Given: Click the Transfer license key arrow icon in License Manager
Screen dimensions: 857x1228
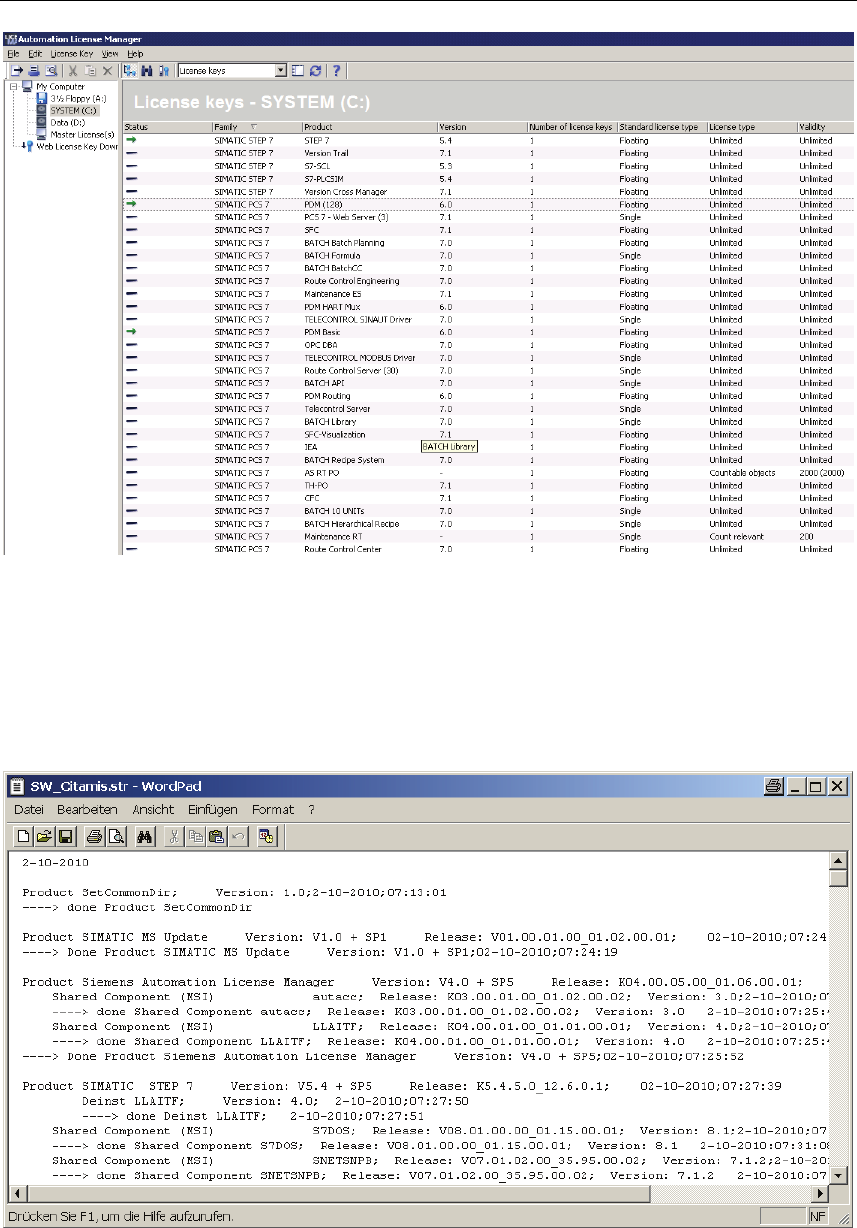Looking at the screenshot, I should 17,71.
